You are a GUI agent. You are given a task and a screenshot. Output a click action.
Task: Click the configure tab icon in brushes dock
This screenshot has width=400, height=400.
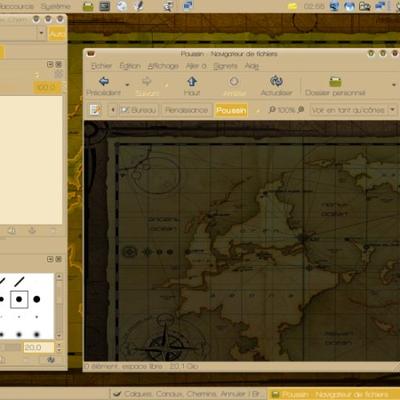51,259
